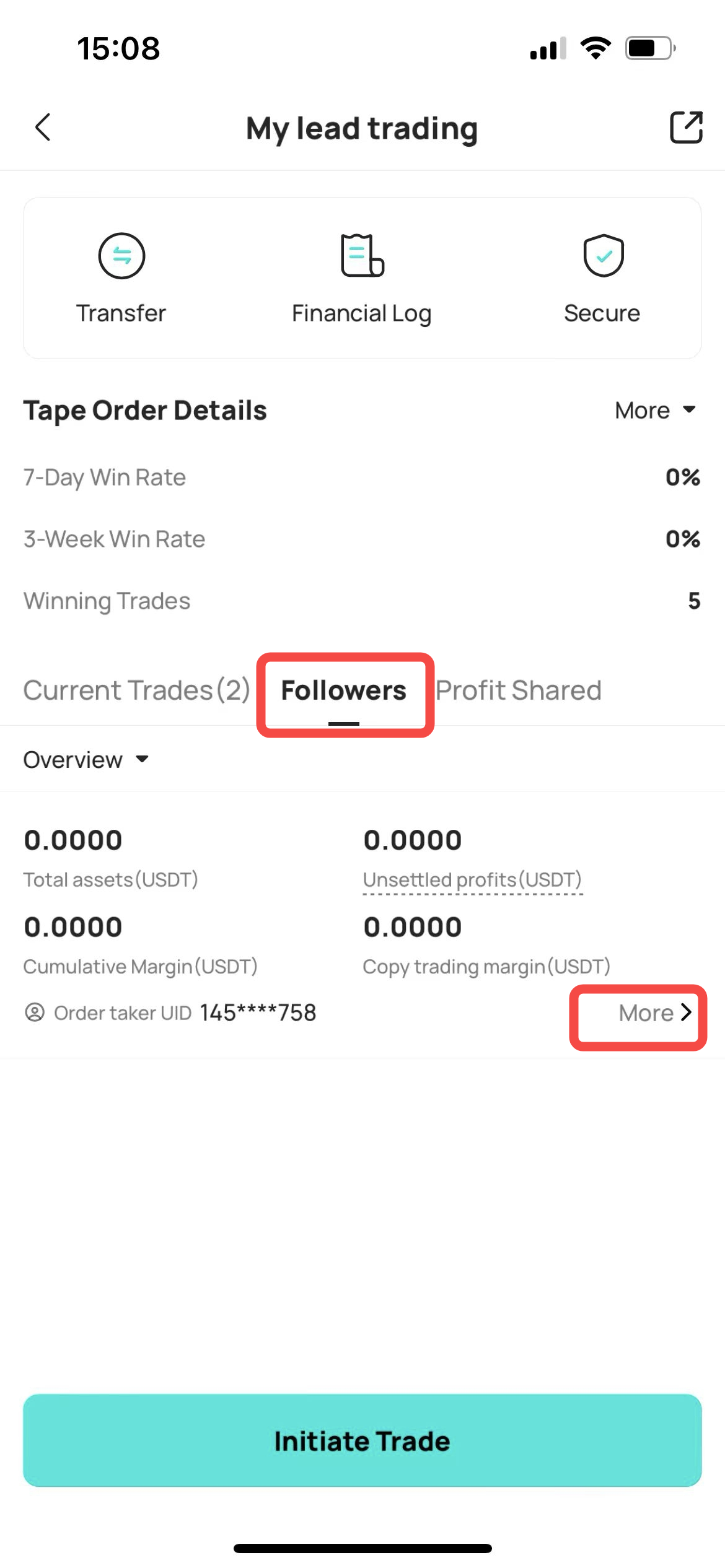Tap Unsettled profits (USDT) underlined label
Screen dimensions: 725x1568
[x=472, y=880]
